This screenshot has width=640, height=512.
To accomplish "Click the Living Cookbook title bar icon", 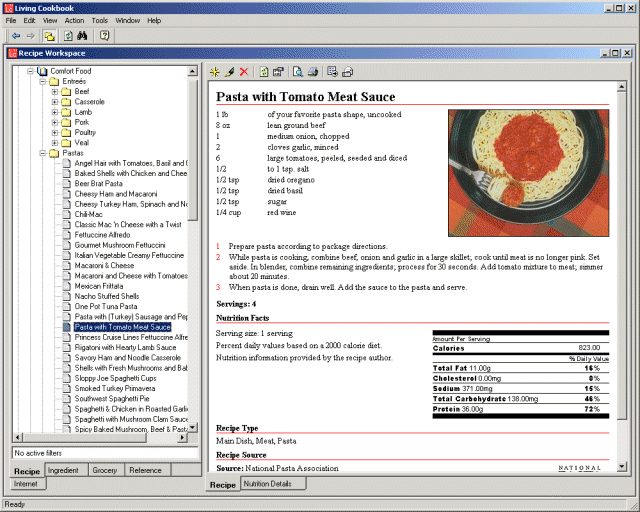I will 9,8.
